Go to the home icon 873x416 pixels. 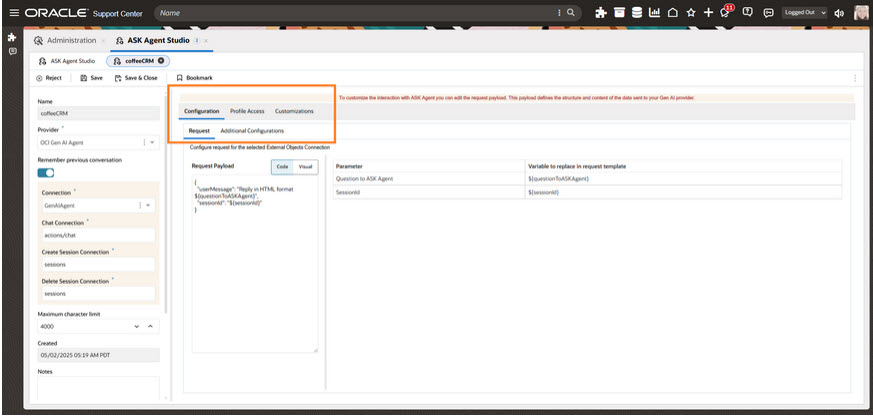pos(673,12)
